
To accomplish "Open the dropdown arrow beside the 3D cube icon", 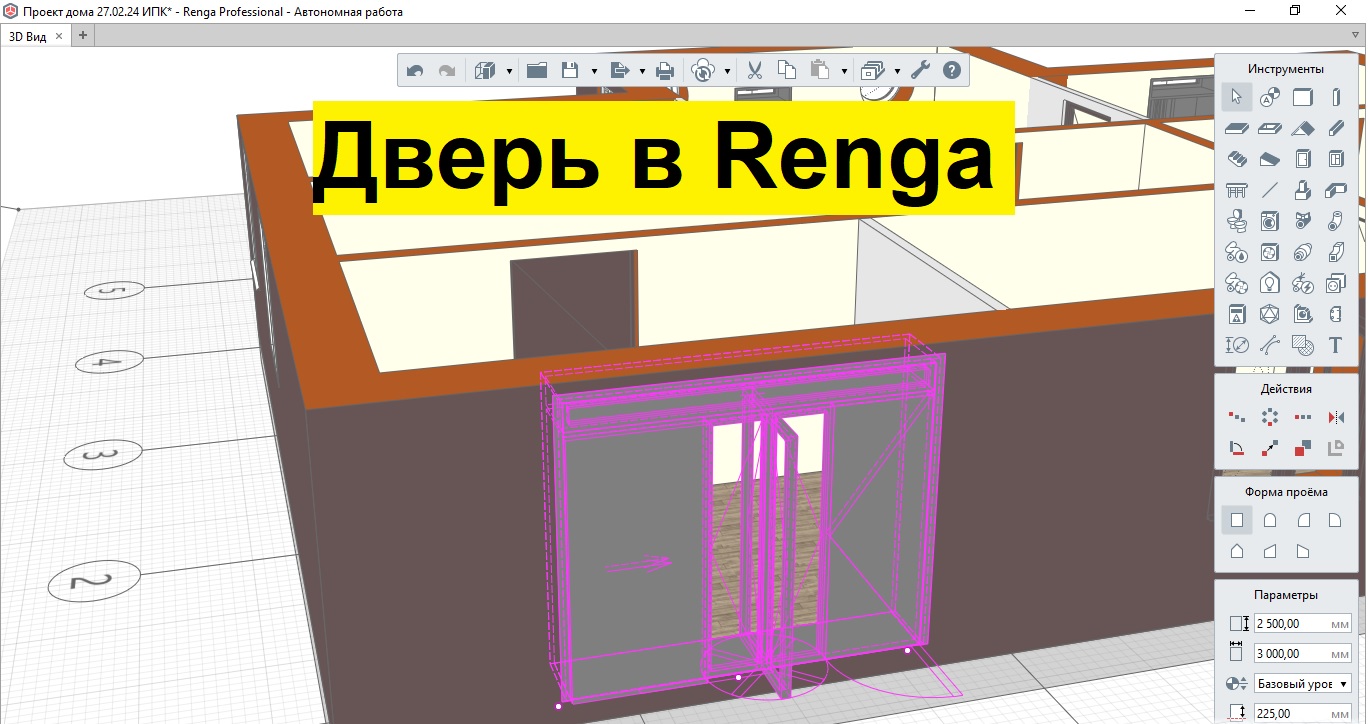I will 509,72.
